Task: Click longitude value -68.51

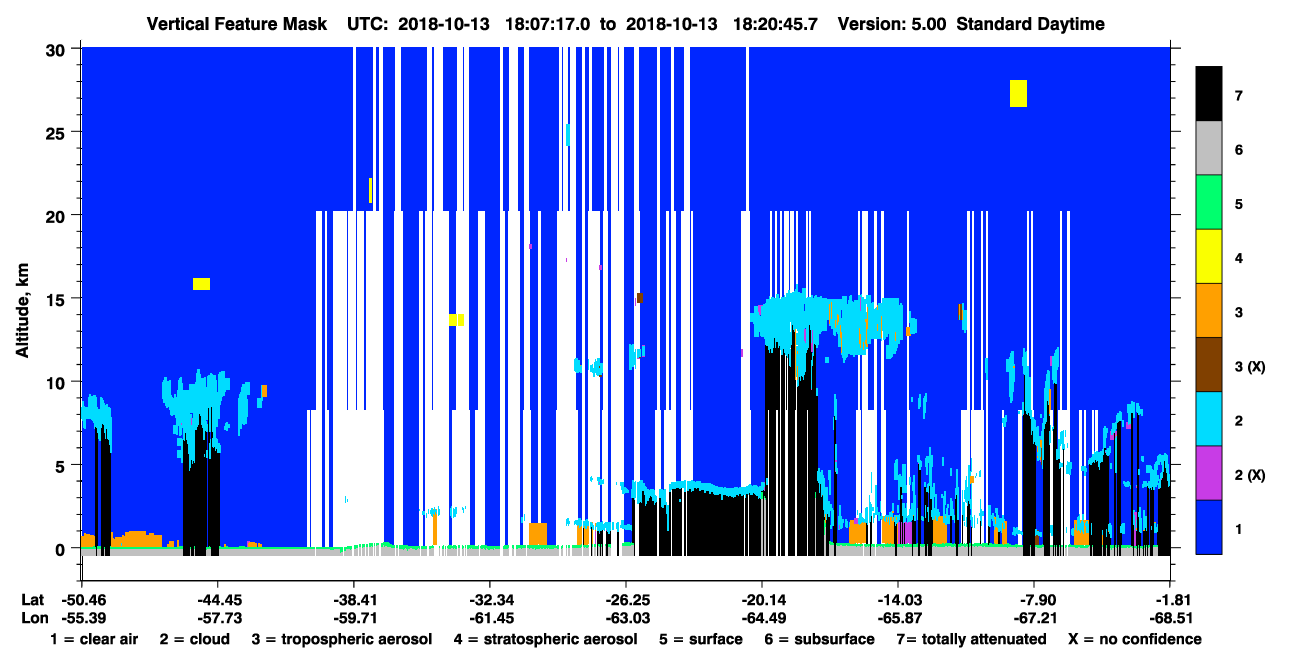Action: tap(1170, 618)
